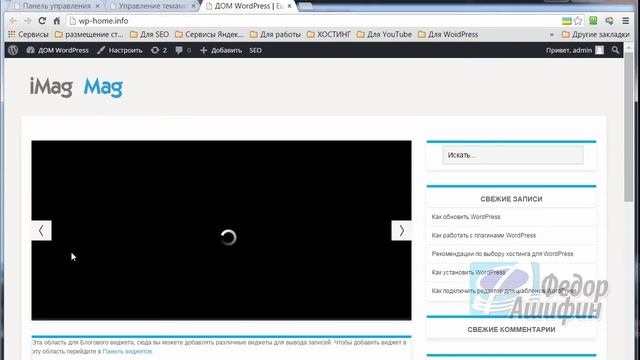Reload the page with refresh icon

tap(42, 21)
